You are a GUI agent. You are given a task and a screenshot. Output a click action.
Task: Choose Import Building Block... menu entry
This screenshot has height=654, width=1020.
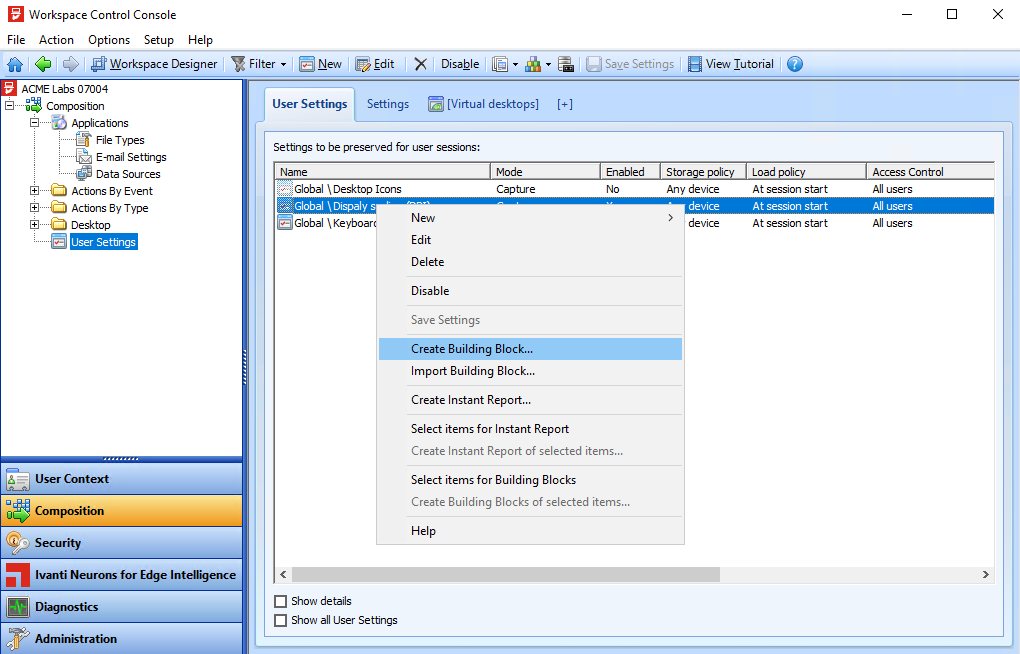click(530, 371)
